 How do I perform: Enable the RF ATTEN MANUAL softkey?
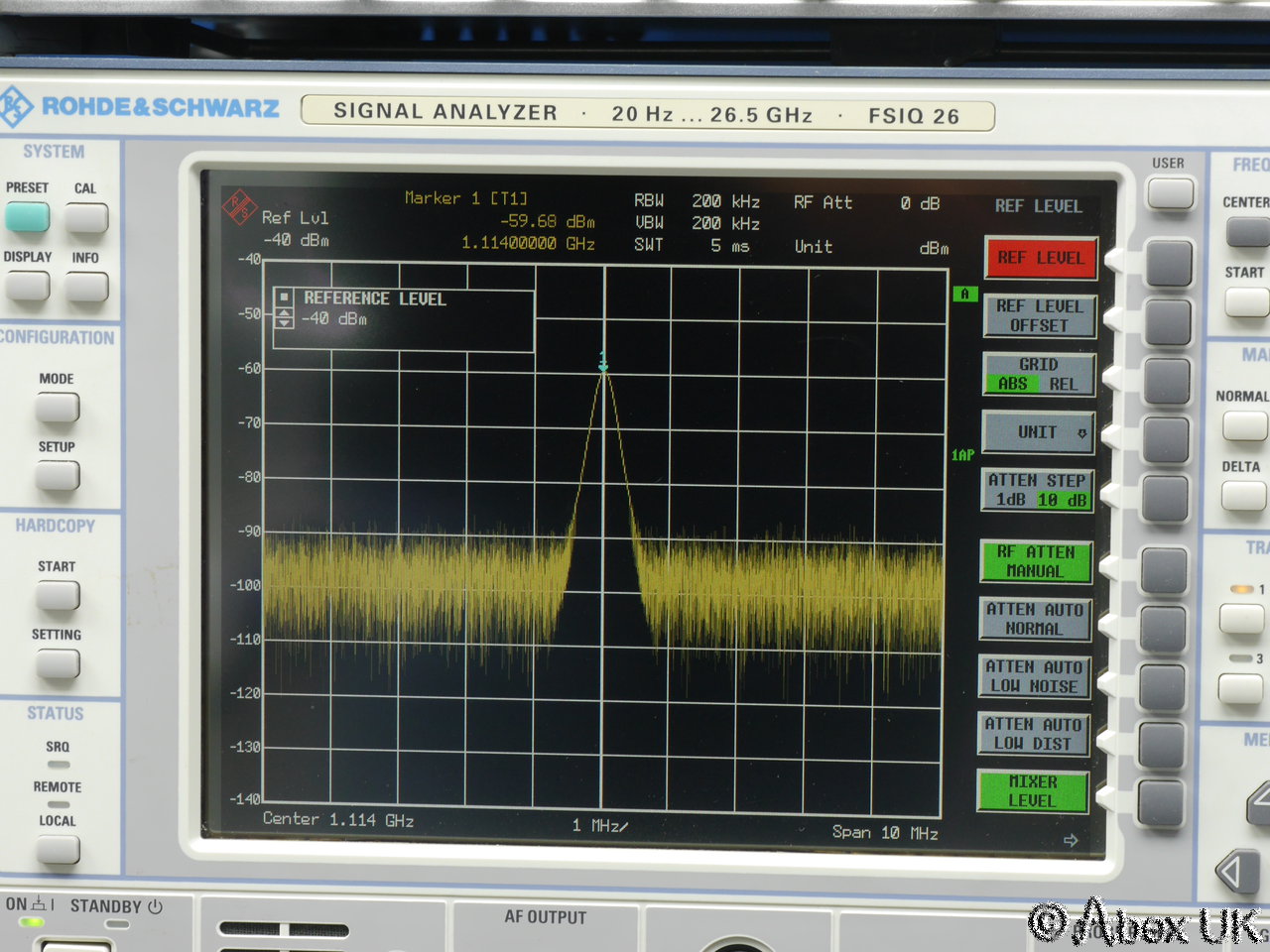point(1035,561)
